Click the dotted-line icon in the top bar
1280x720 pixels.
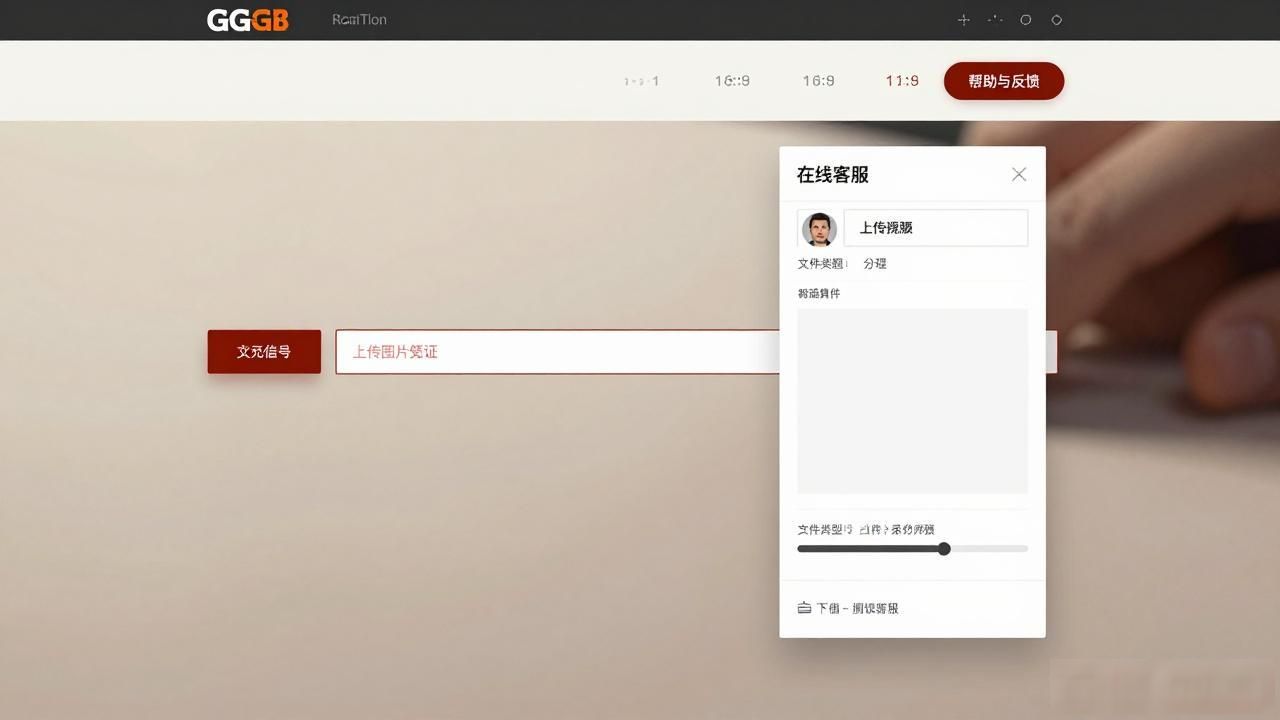[x=995, y=20]
